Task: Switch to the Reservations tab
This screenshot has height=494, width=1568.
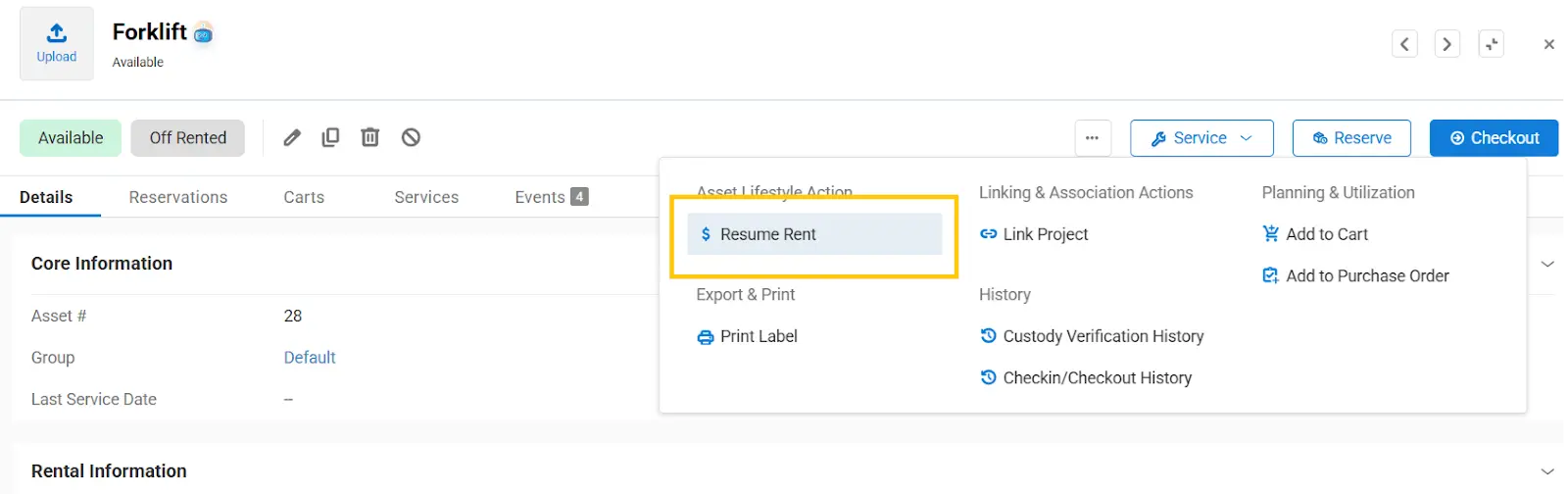Action: (x=178, y=197)
